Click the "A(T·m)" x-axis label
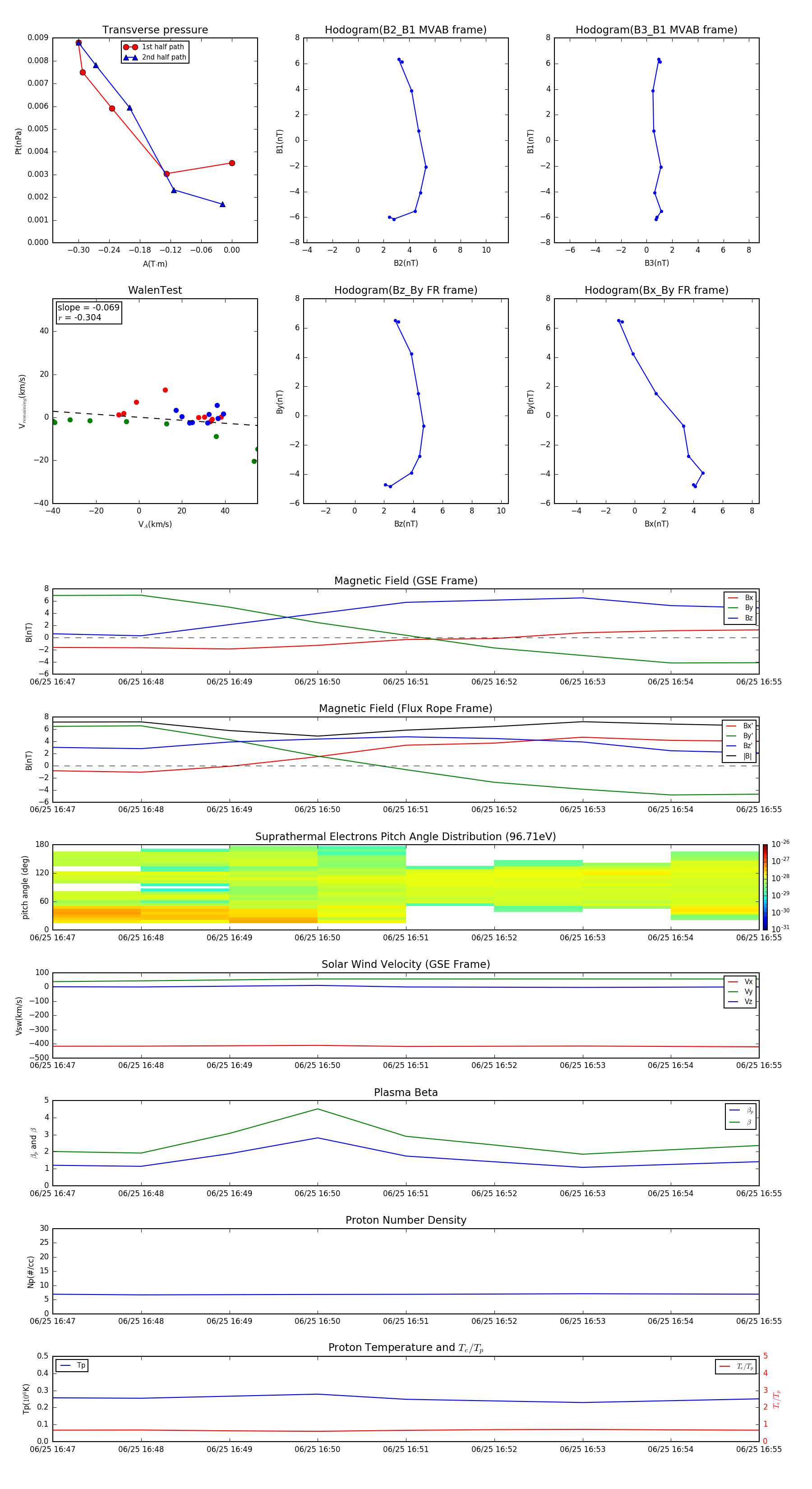The image size is (812, 1489). pos(155,264)
